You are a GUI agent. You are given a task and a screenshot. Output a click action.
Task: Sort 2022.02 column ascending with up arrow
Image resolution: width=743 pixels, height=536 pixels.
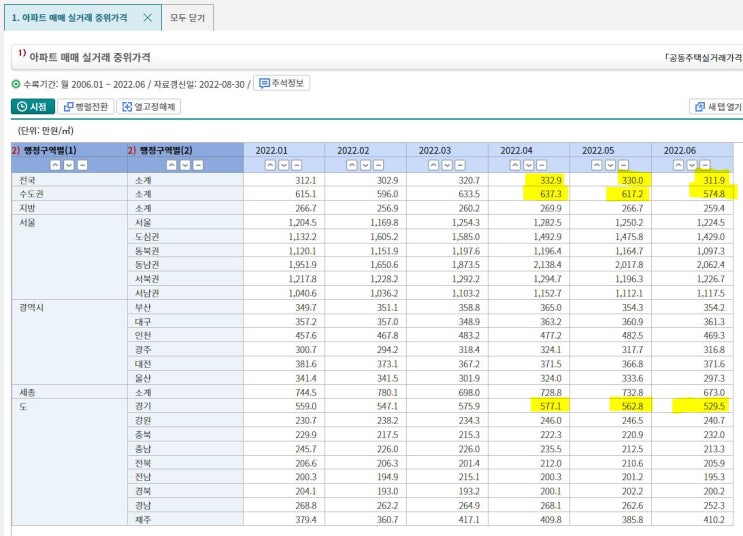[352, 165]
